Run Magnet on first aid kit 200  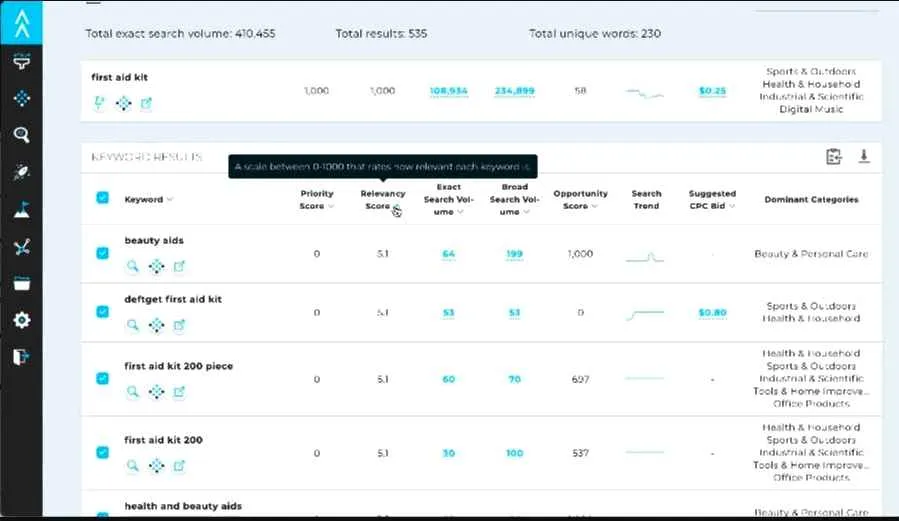(156, 465)
